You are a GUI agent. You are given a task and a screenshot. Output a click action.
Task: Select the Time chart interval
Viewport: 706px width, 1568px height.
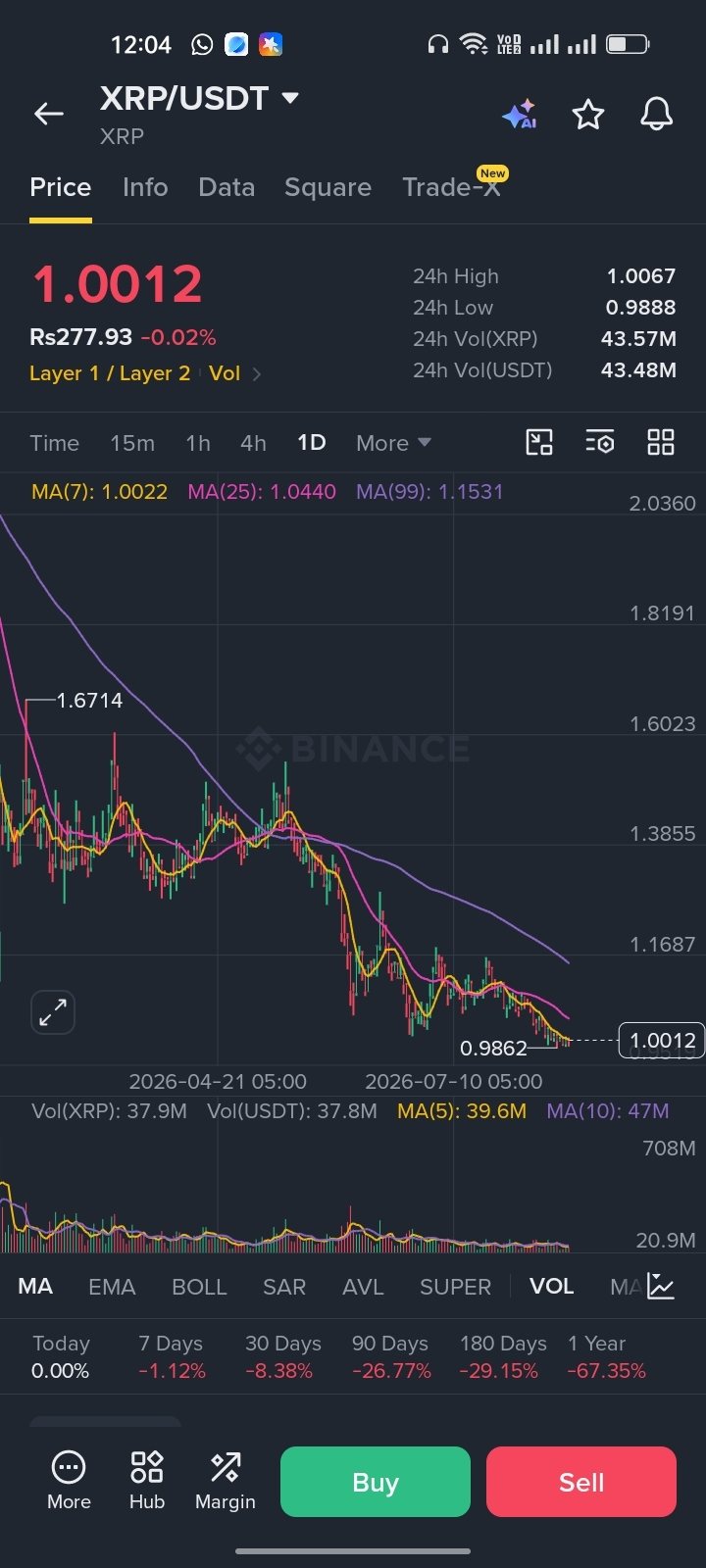click(x=55, y=443)
